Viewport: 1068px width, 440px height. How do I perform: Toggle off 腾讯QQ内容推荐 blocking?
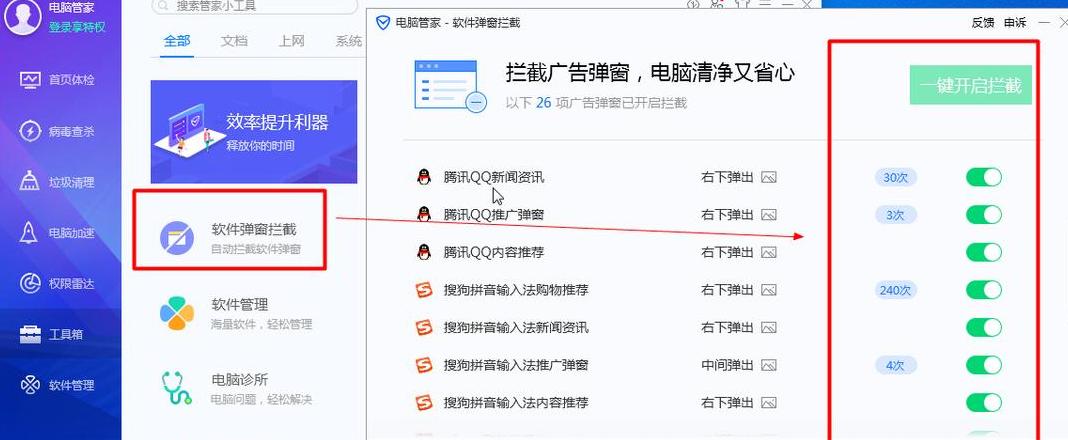[x=984, y=253]
